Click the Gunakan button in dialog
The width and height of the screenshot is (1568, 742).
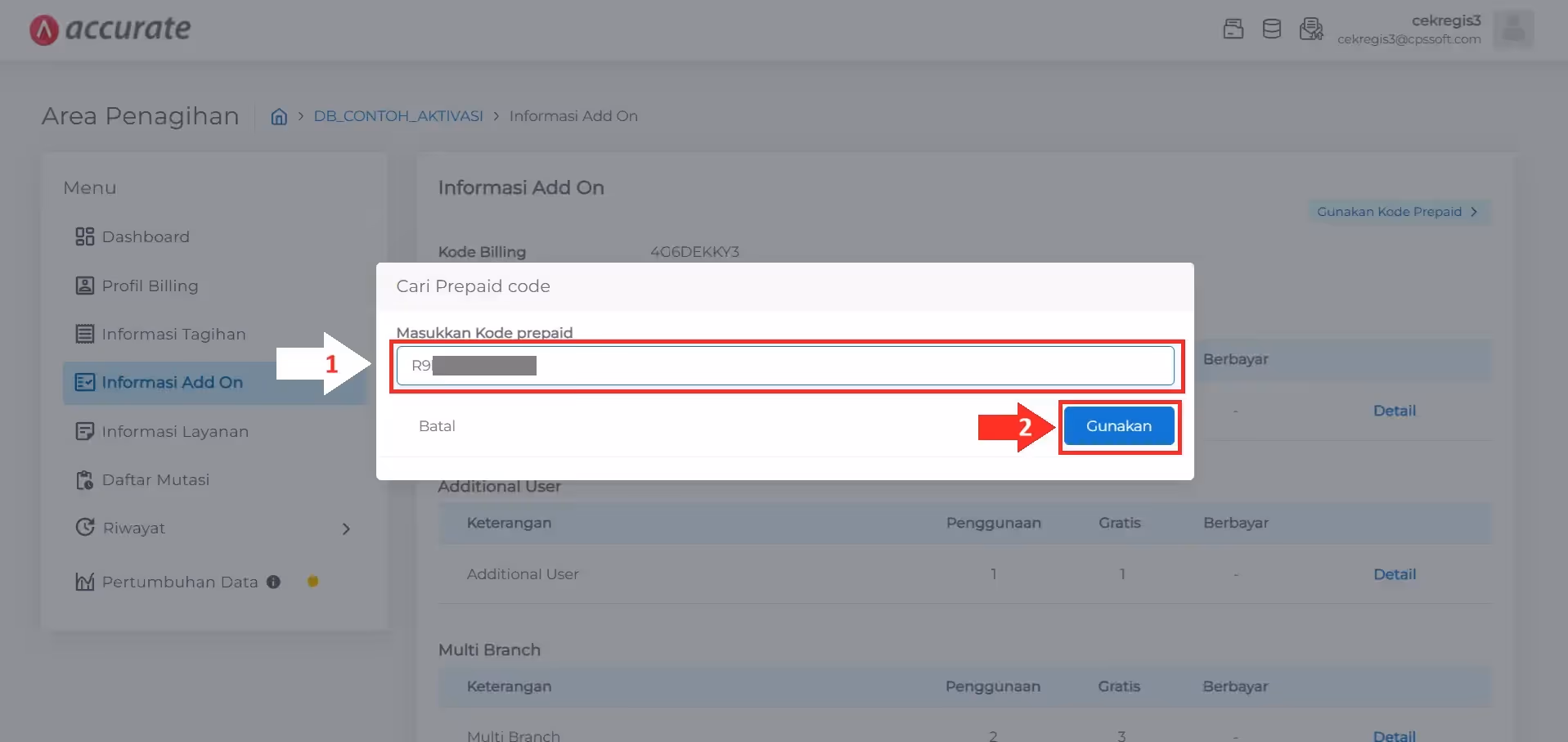pyautogui.click(x=1119, y=426)
